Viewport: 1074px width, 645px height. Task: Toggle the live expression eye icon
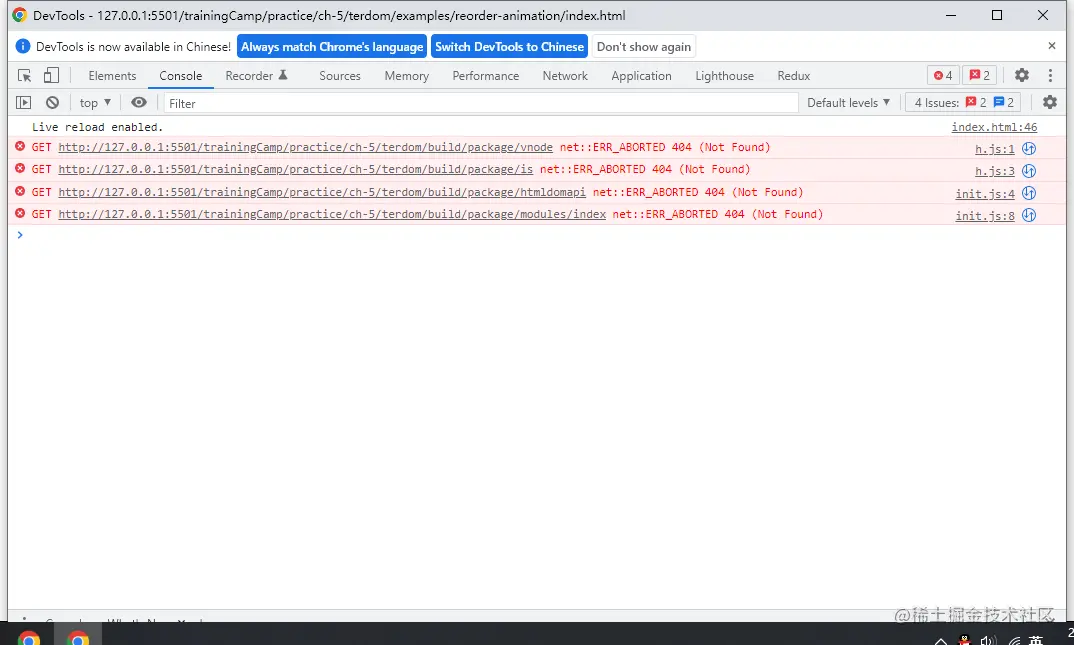point(139,103)
